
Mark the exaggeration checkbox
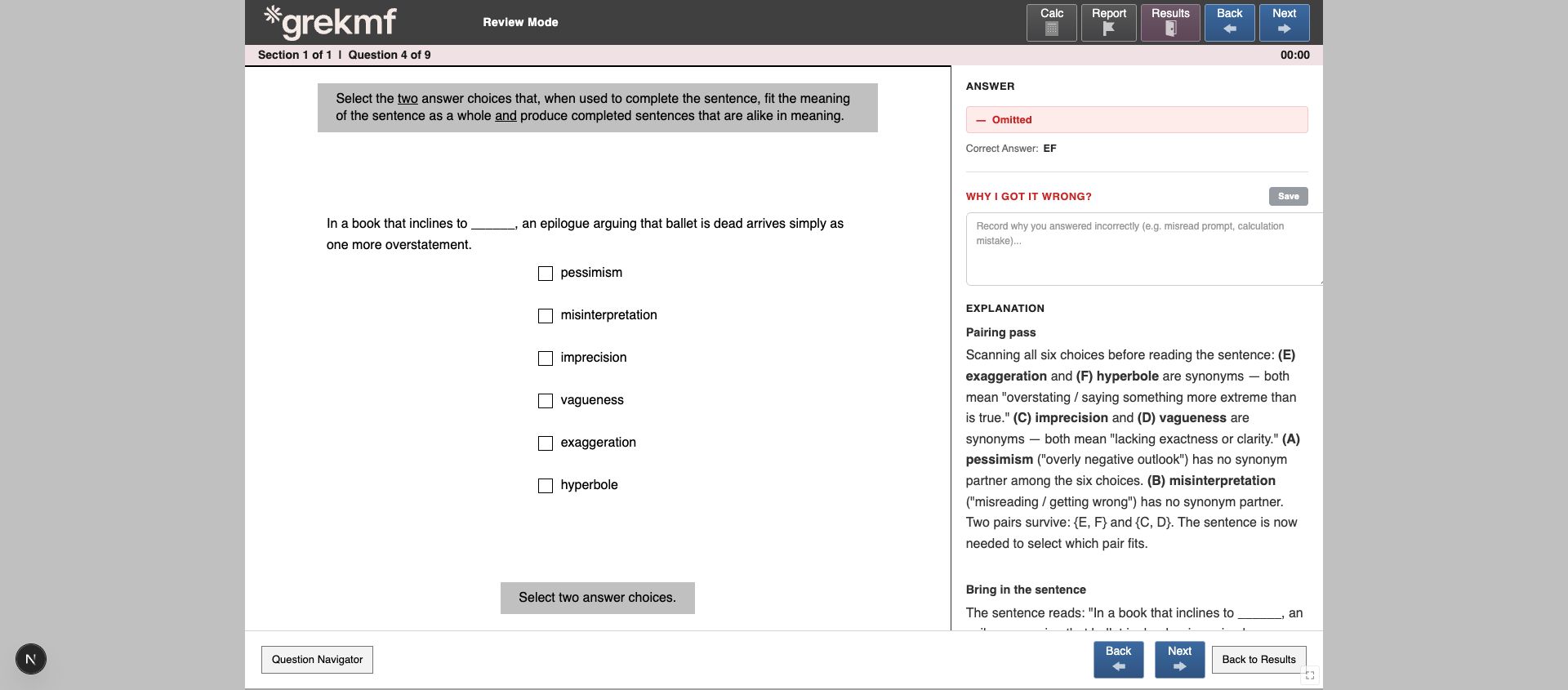546,443
